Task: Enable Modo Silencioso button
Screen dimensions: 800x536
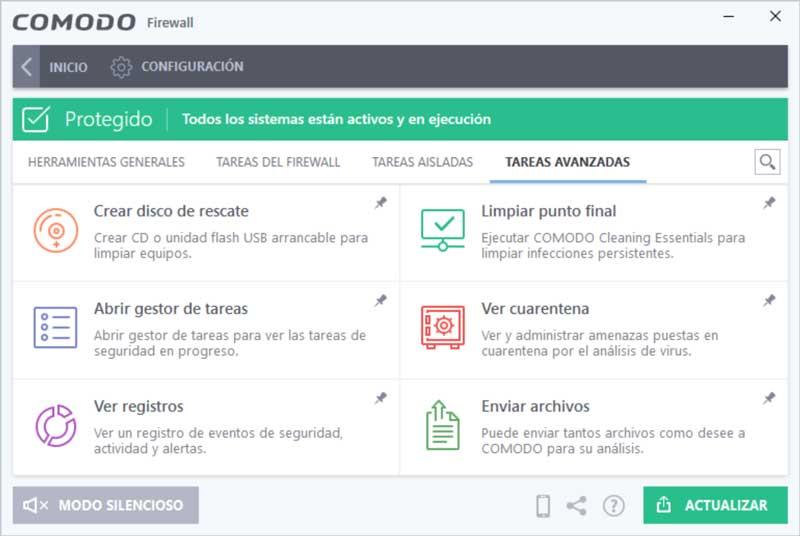Action: pos(106,505)
